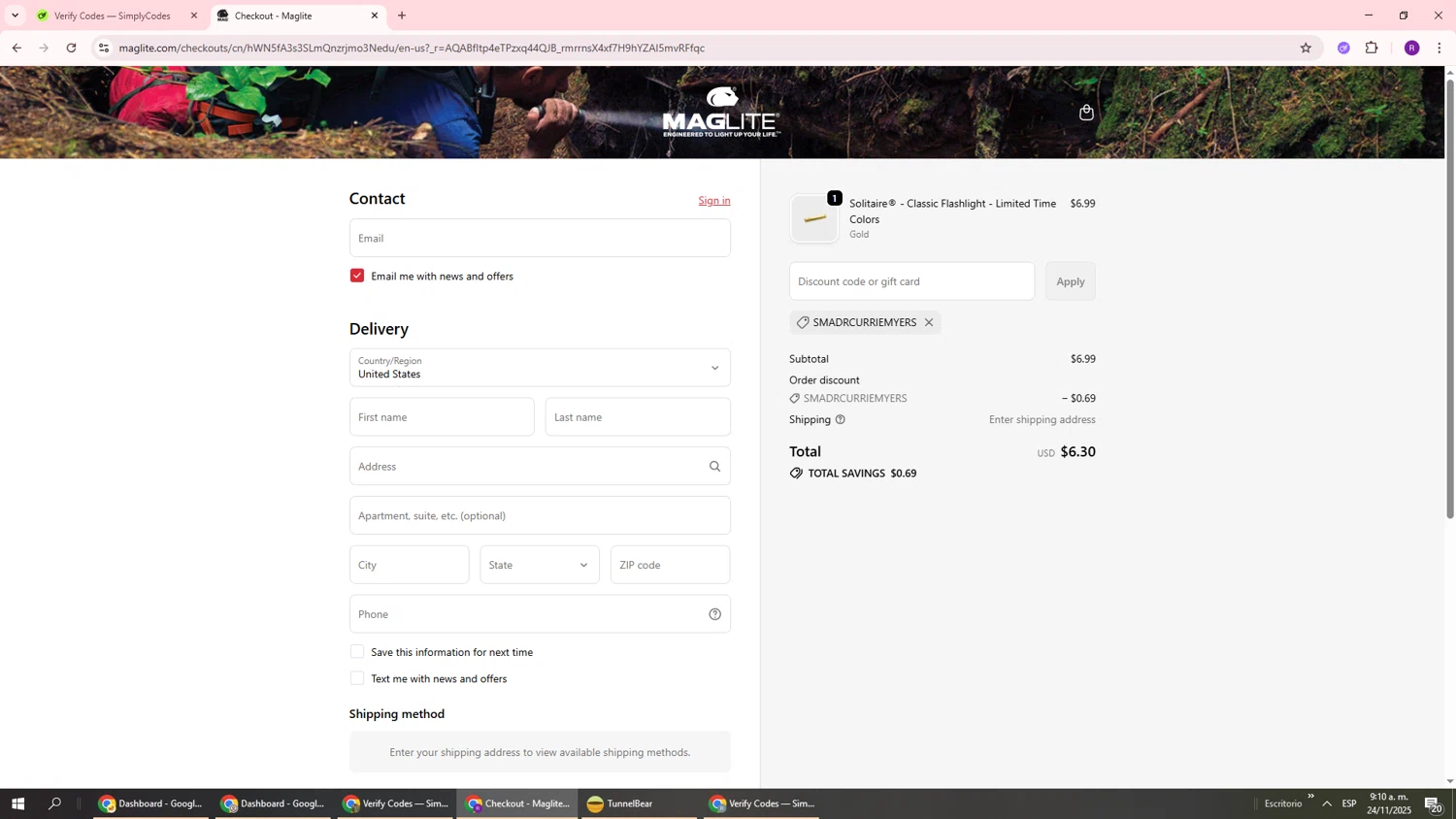This screenshot has width=1456, height=819.
Task: Open Chrome three-dot menu
Action: (1439, 48)
